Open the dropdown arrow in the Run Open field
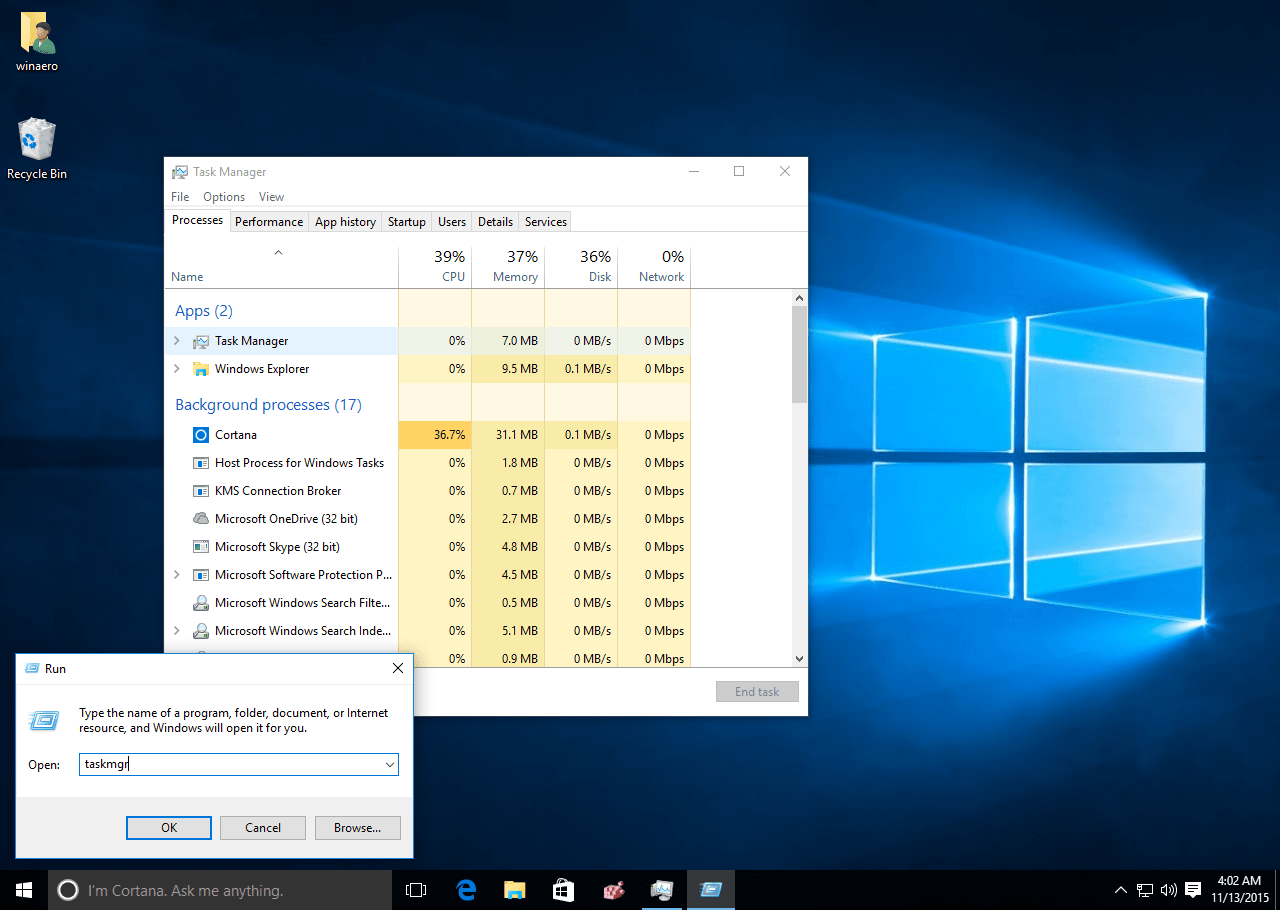 click(390, 764)
